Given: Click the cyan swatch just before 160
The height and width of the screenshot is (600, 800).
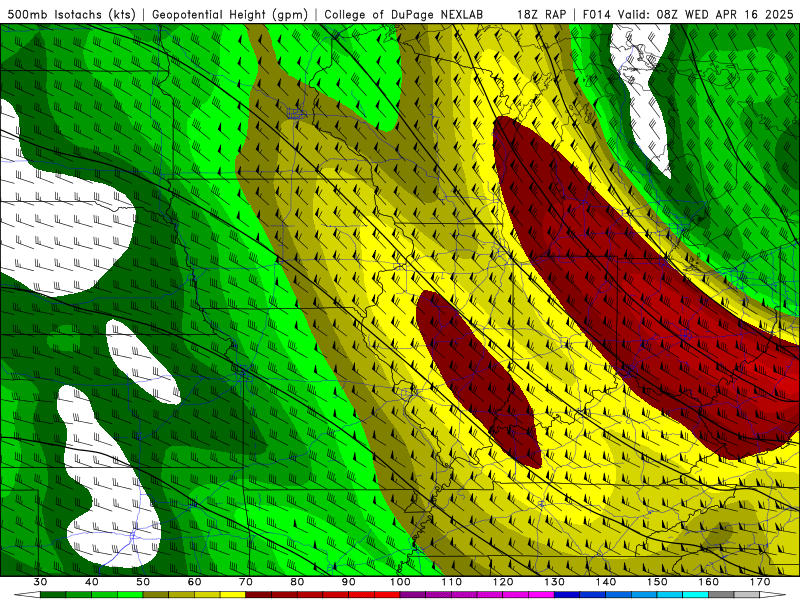Looking at the screenshot, I should click(x=695, y=595).
